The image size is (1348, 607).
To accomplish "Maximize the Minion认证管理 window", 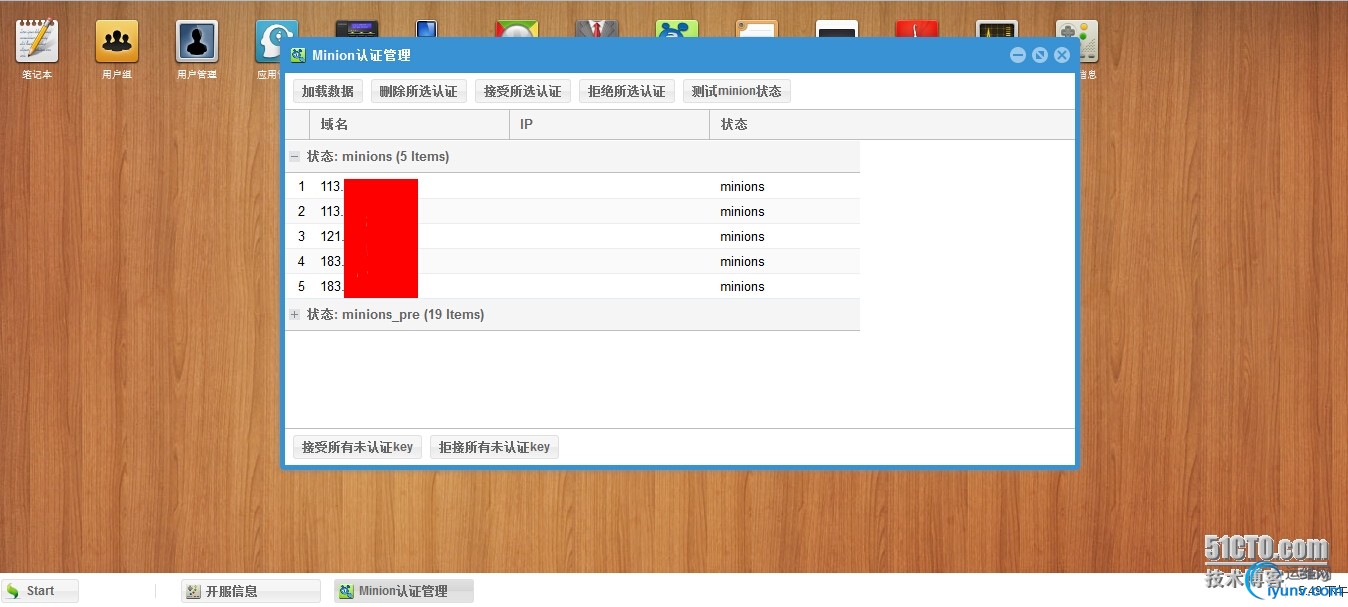I will (x=1040, y=55).
